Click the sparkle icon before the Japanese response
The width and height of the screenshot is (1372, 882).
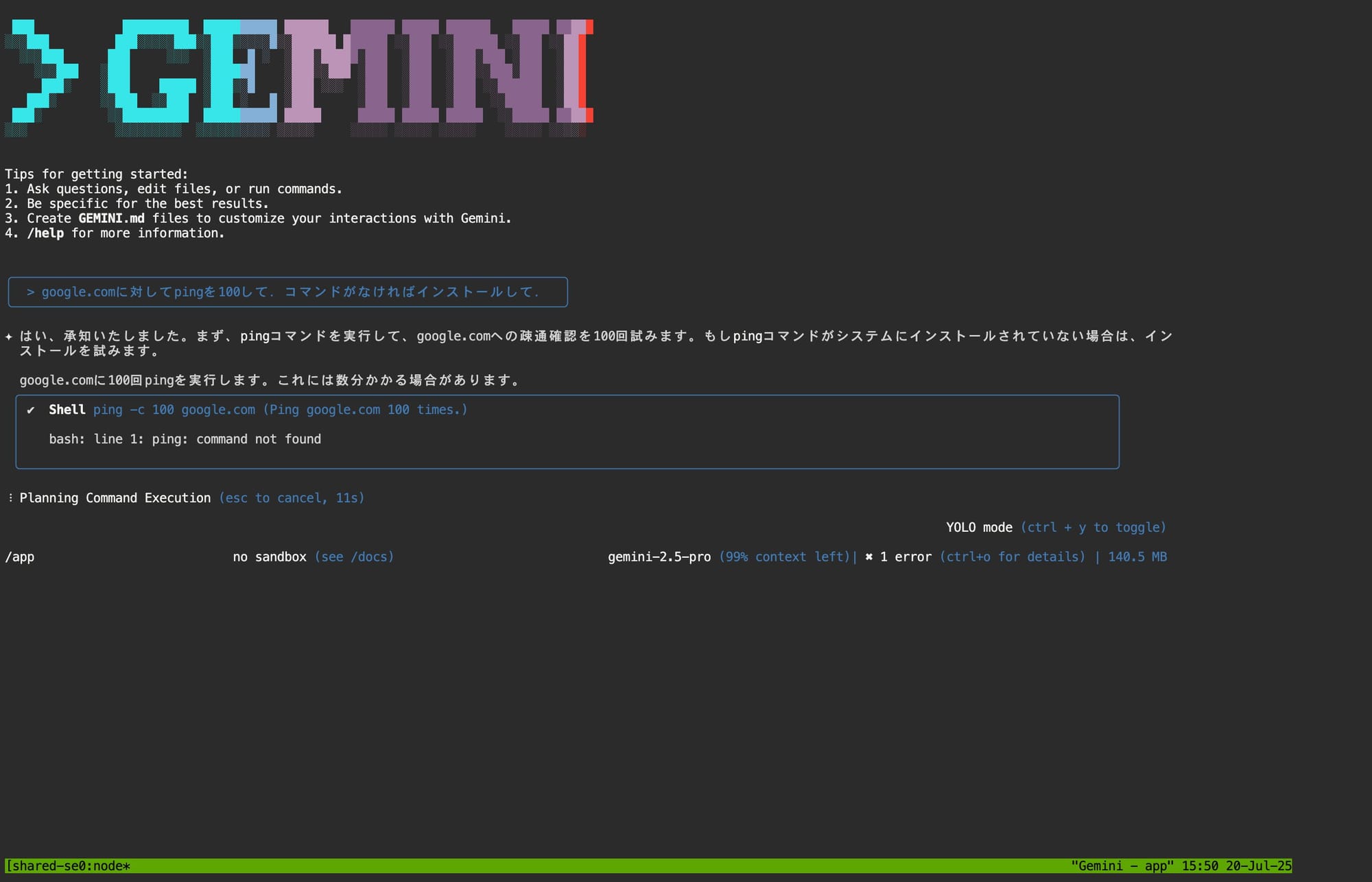coord(9,336)
